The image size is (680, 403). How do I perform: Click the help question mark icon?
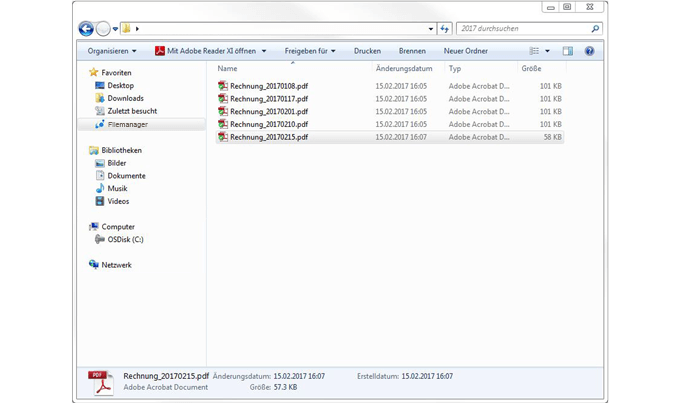click(x=589, y=51)
